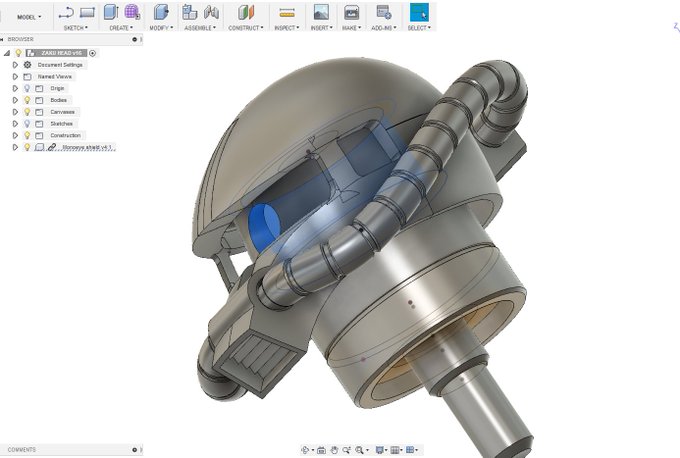The height and width of the screenshot is (458, 680).
Task: Select the New Component assemble icon
Action: 190,12
